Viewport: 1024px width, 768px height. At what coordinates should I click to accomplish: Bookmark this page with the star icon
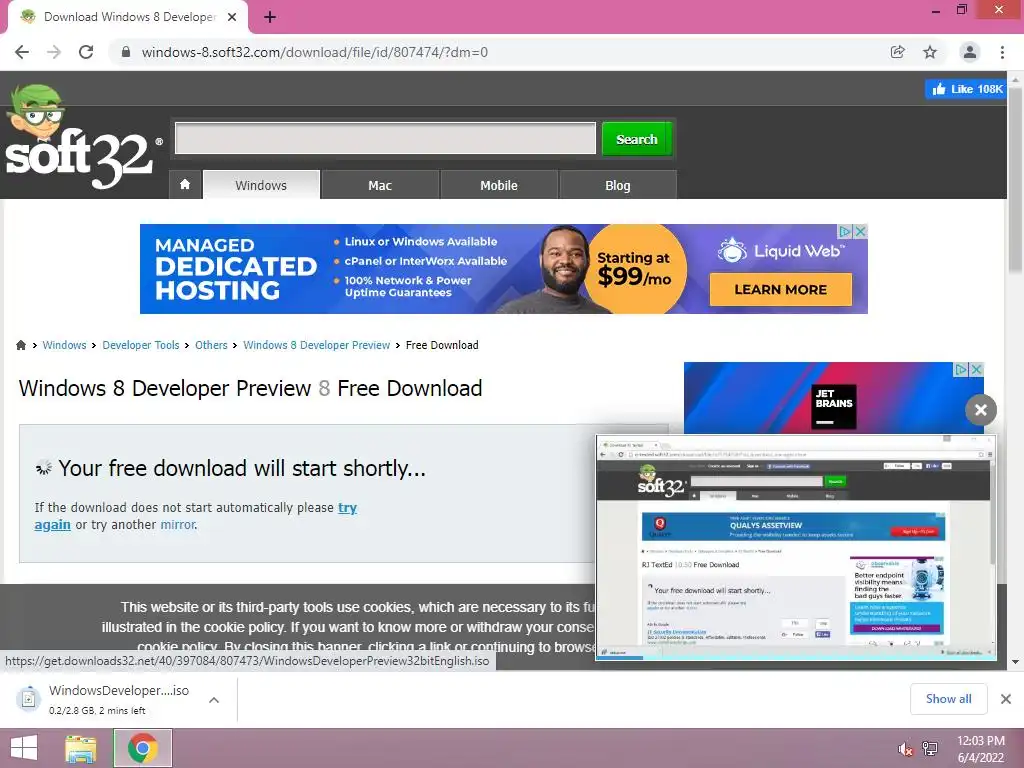930,52
